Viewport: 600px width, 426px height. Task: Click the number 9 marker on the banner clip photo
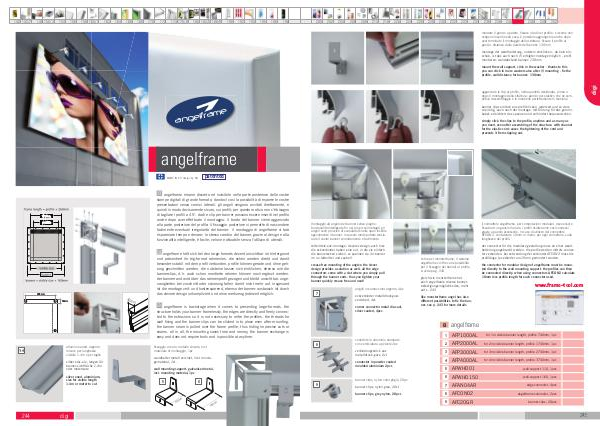point(316,385)
